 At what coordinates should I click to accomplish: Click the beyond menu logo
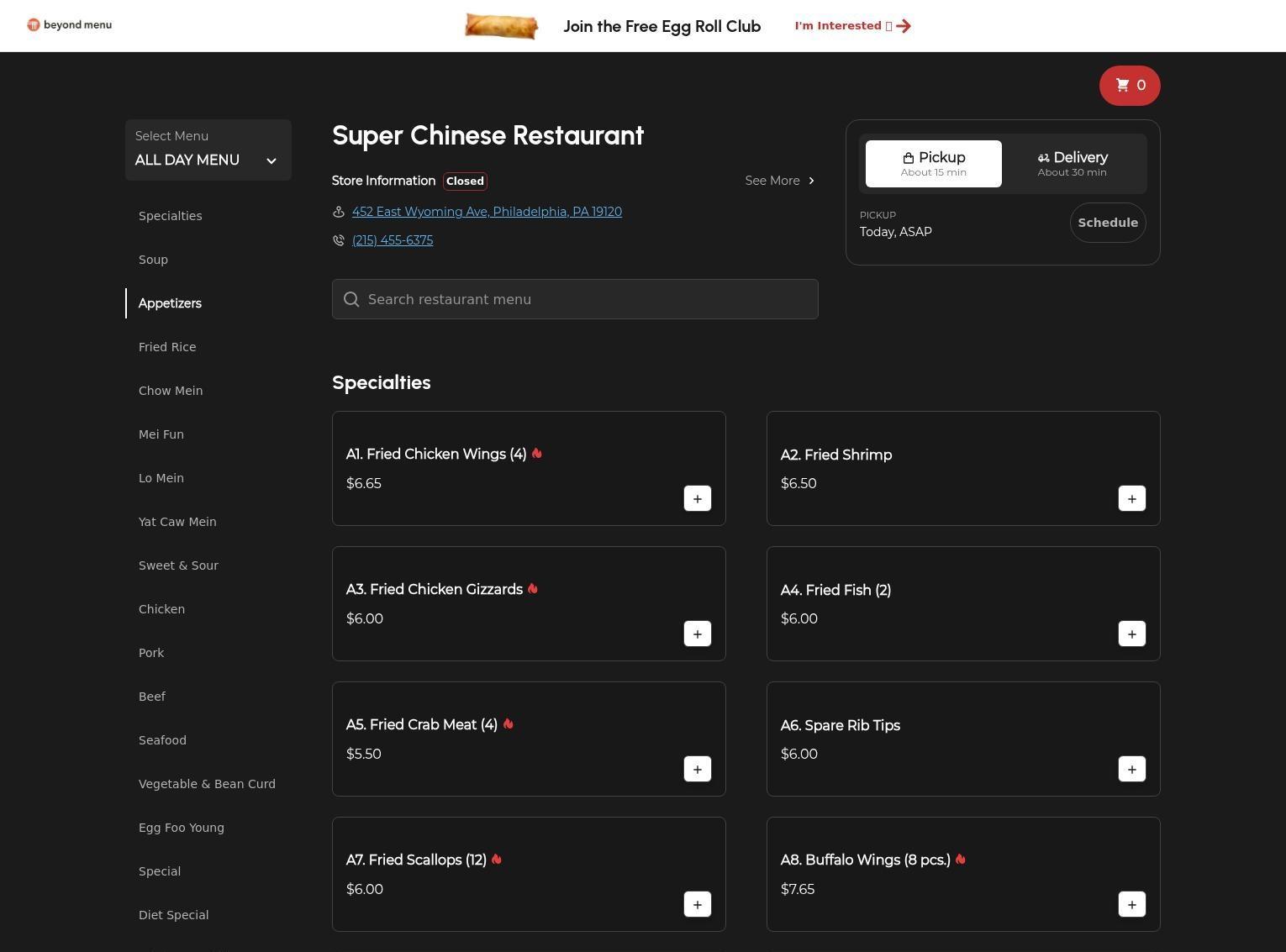pos(70,25)
